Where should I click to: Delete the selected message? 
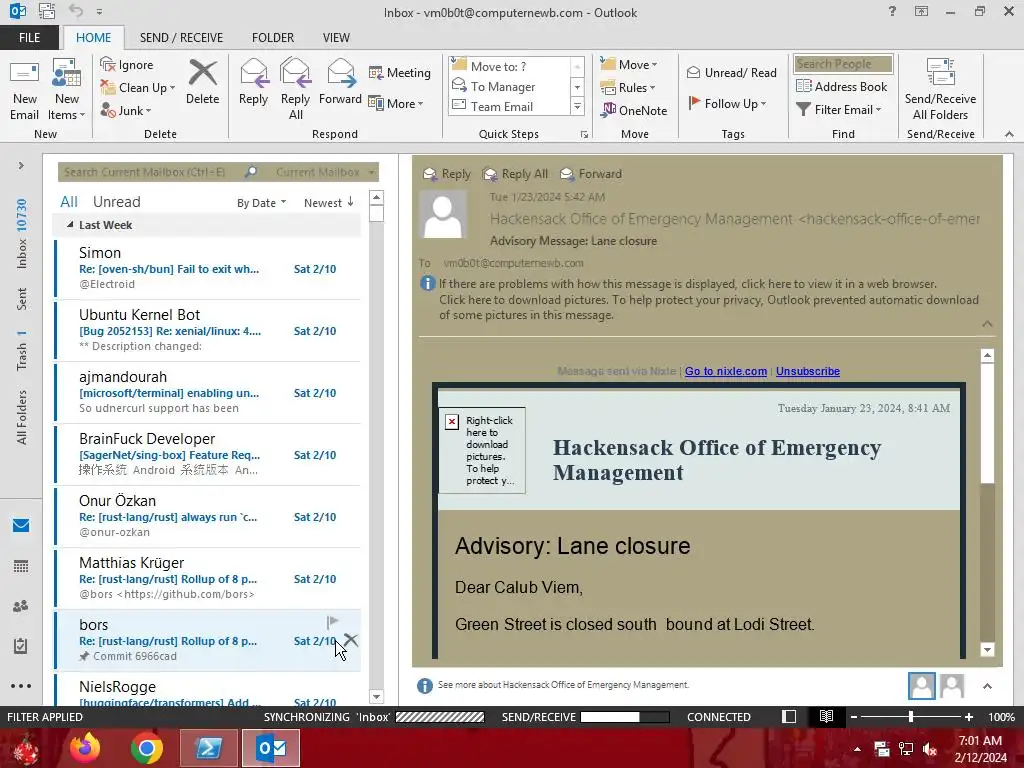point(202,82)
